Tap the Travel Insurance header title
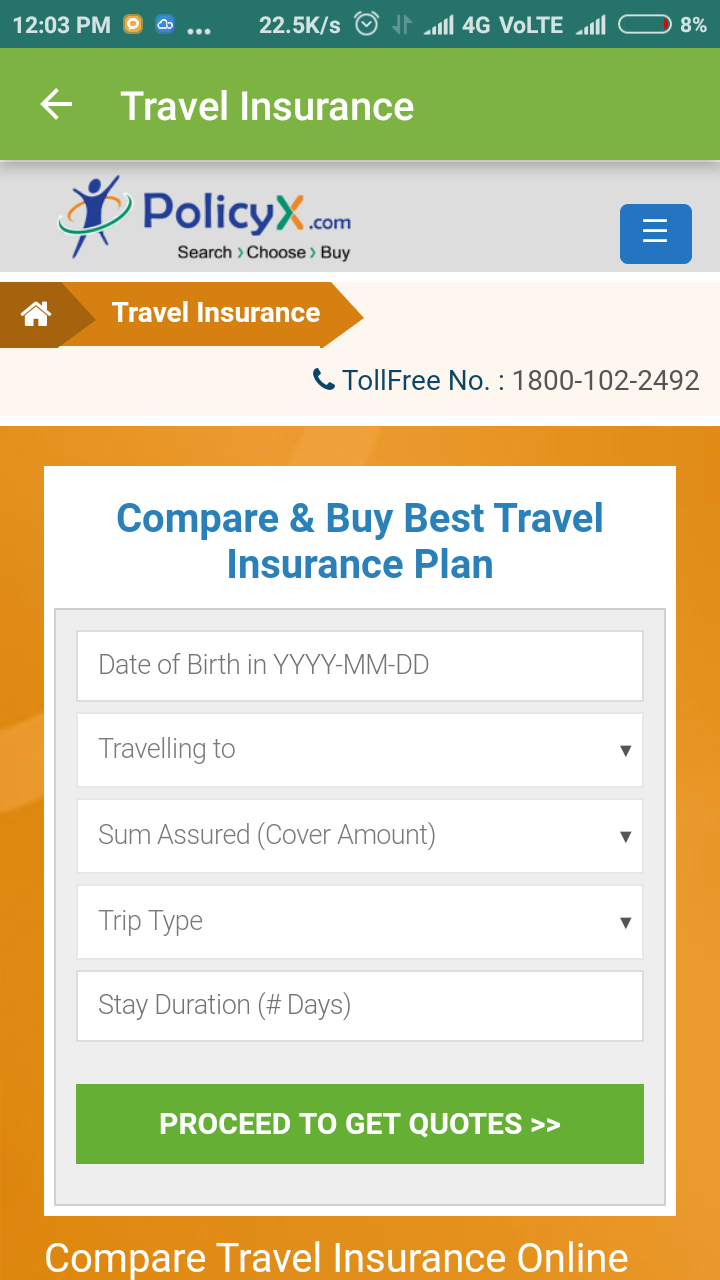This screenshot has width=720, height=1280. click(267, 106)
